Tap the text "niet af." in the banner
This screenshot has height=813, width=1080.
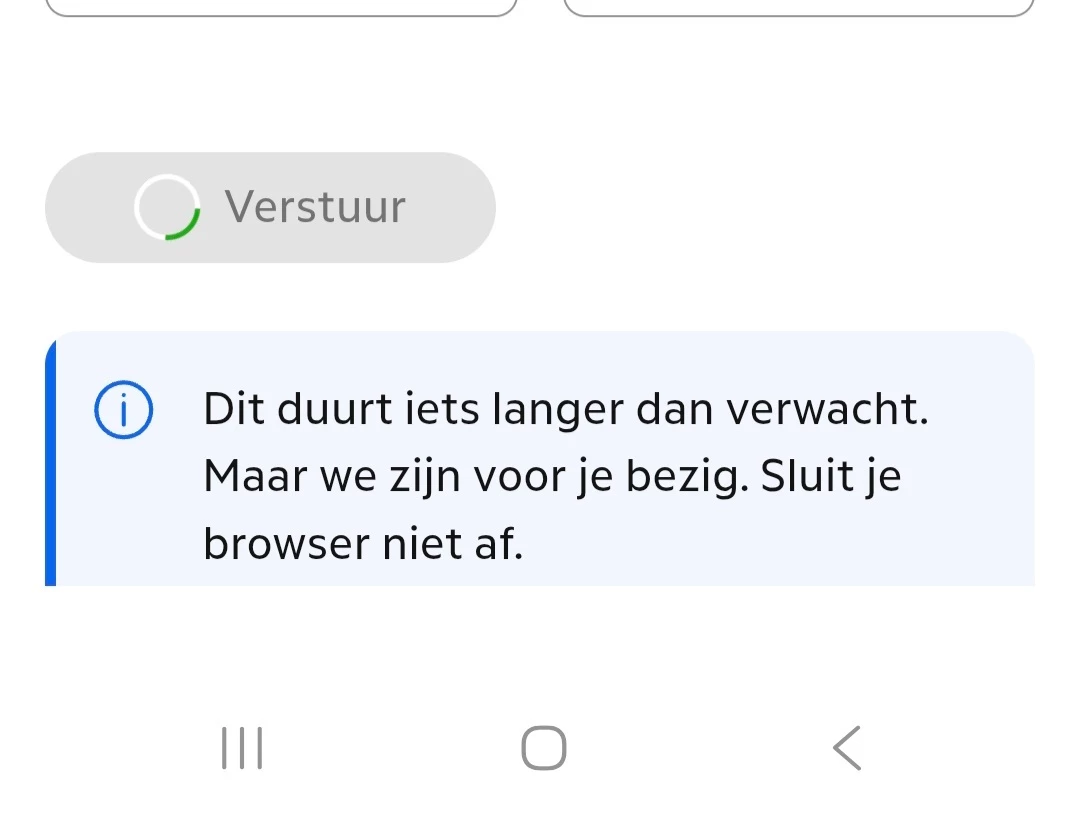coord(452,545)
